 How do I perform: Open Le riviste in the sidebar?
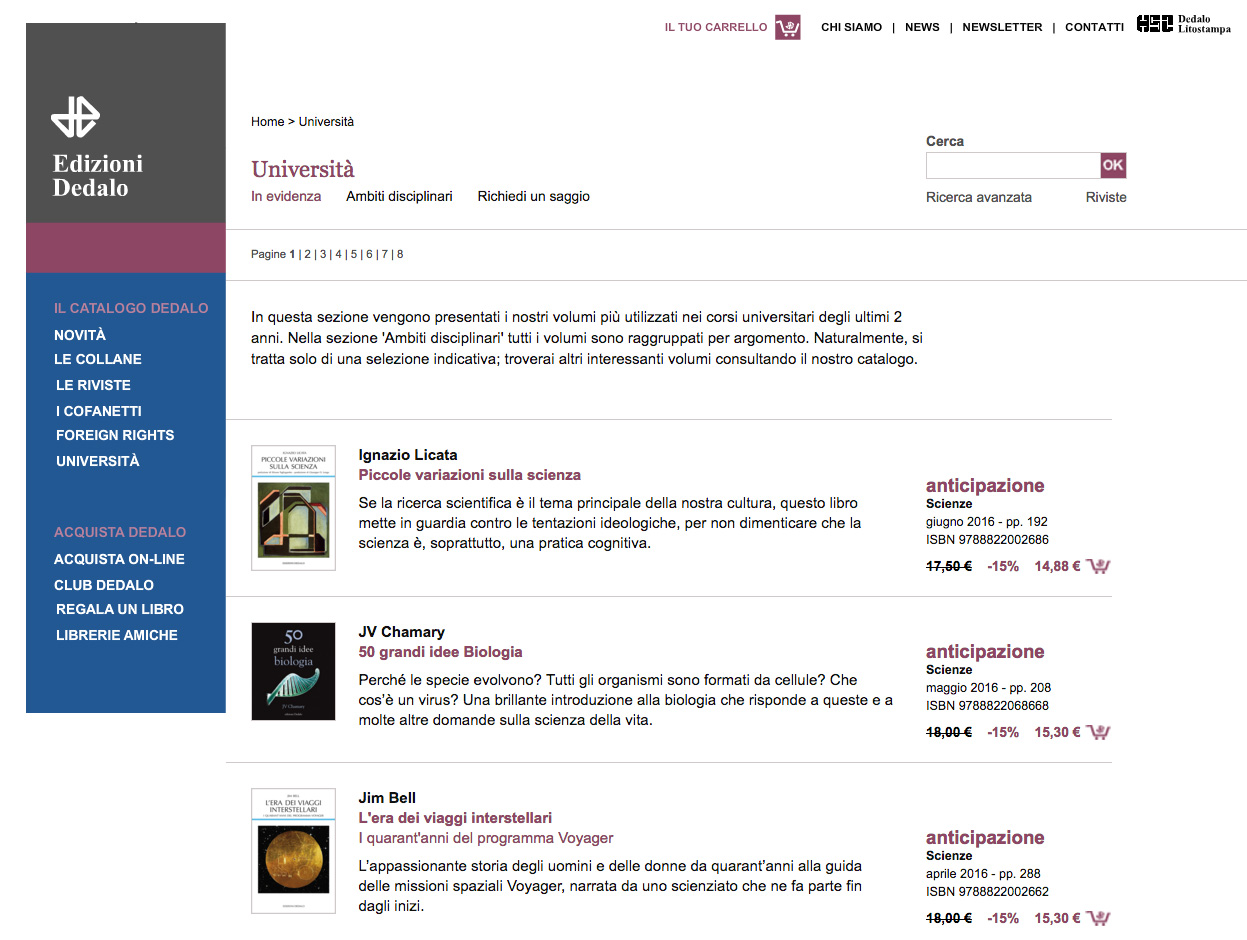pos(93,385)
